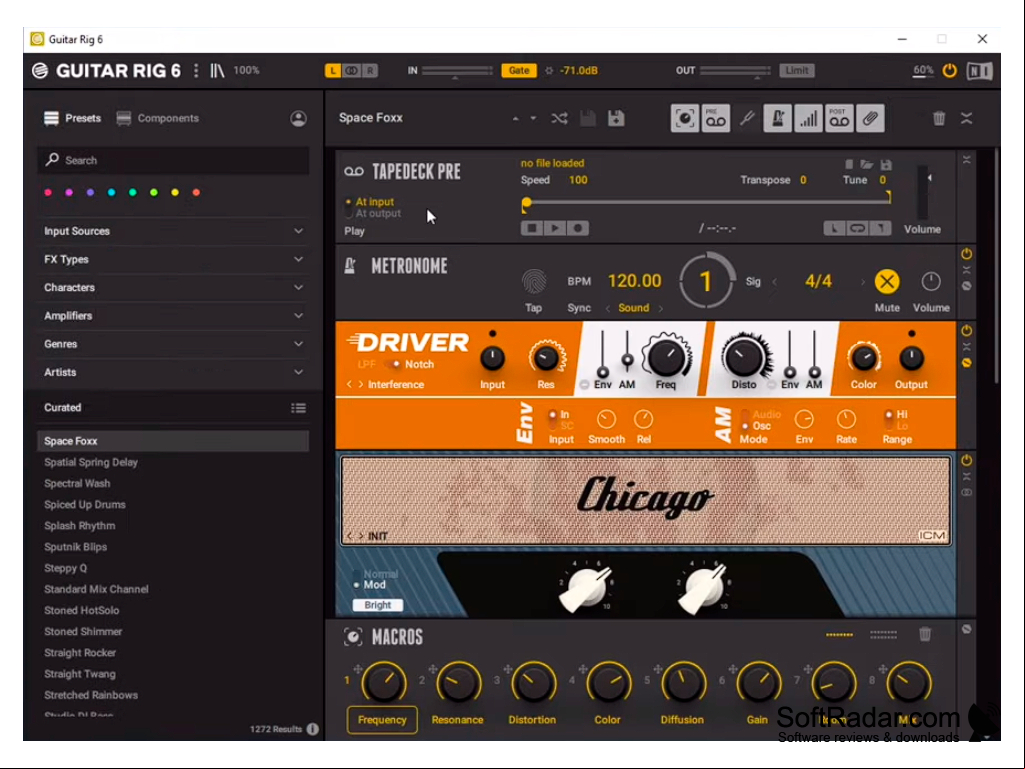Toggle Metronome module power button
The image size is (1025, 769).
tap(966, 254)
